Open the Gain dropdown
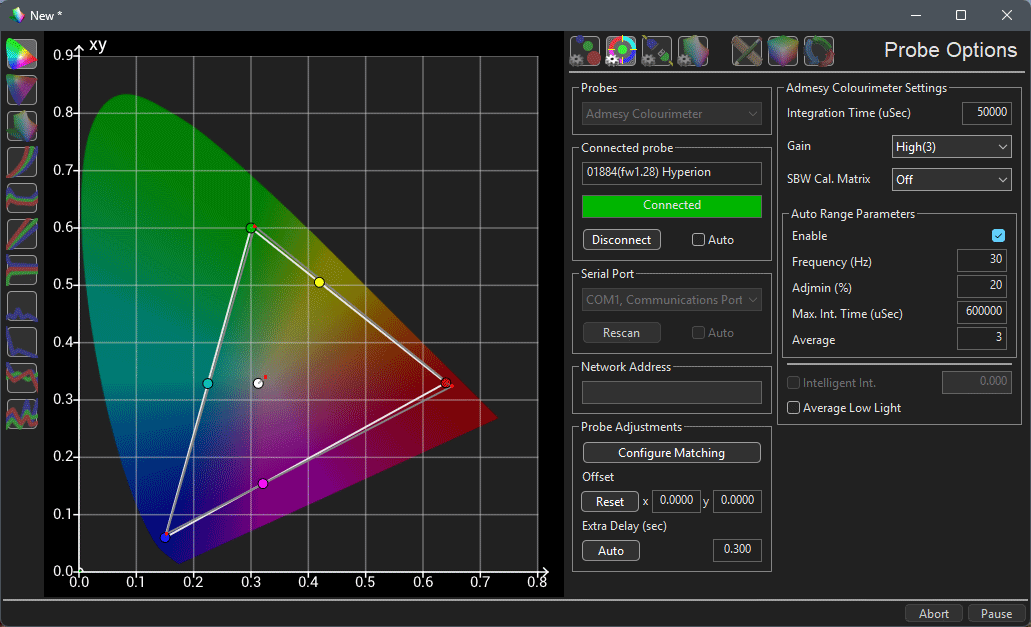1031x627 pixels. [951, 147]
